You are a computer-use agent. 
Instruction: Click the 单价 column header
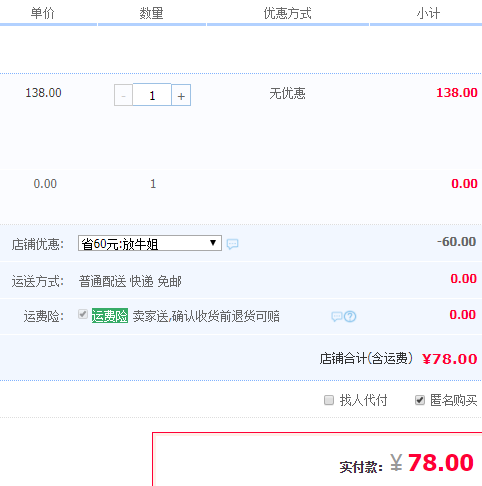42,14
